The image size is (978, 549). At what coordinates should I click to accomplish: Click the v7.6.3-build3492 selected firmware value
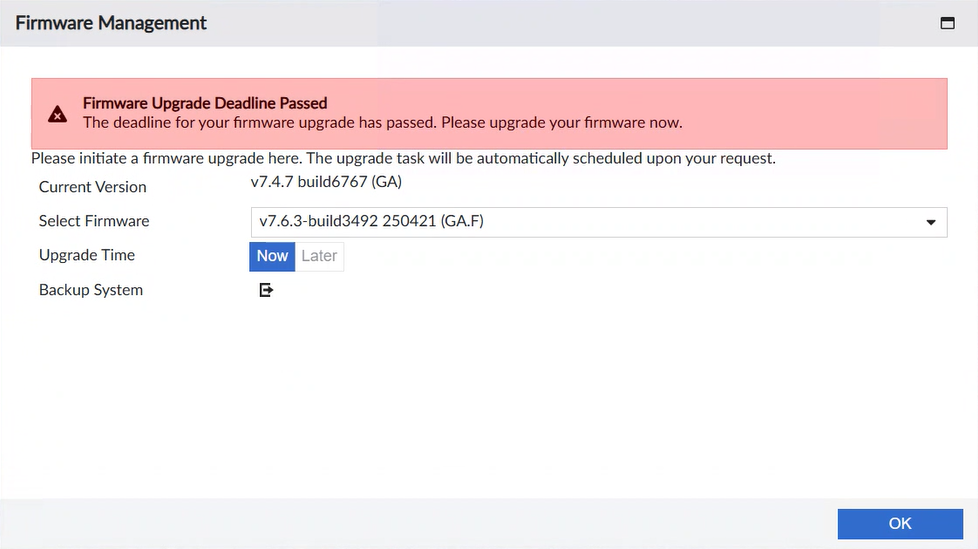[x=371, y=222]
